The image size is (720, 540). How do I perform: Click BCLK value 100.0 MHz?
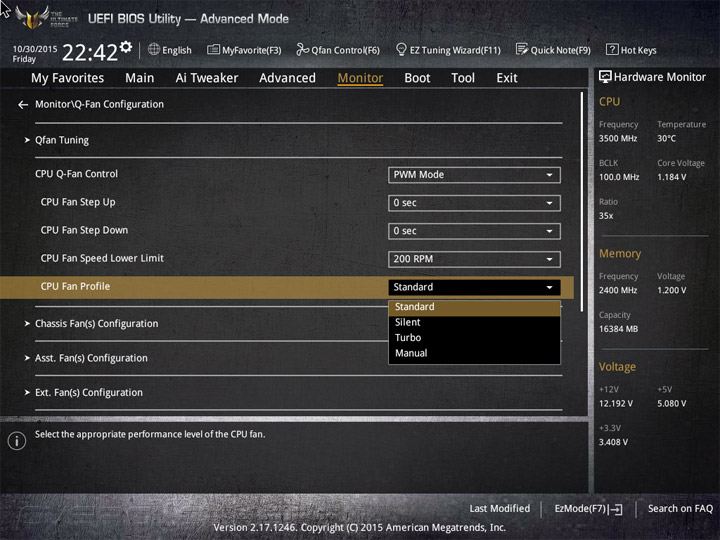[x=619, y=177]
